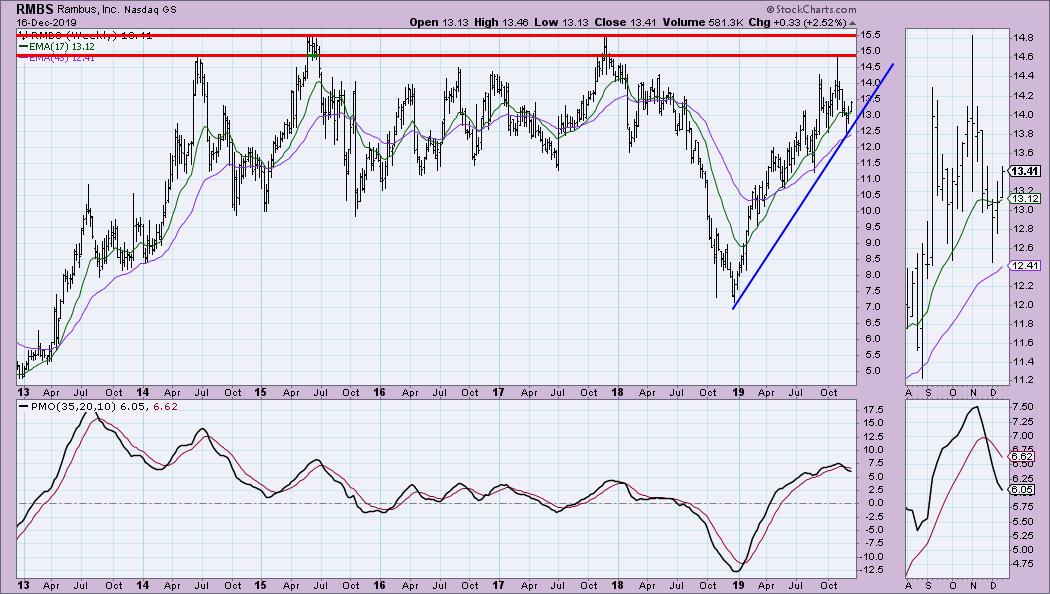Click year 18 on the price panel time axis
1050x594 pixels.
[617, 392]
